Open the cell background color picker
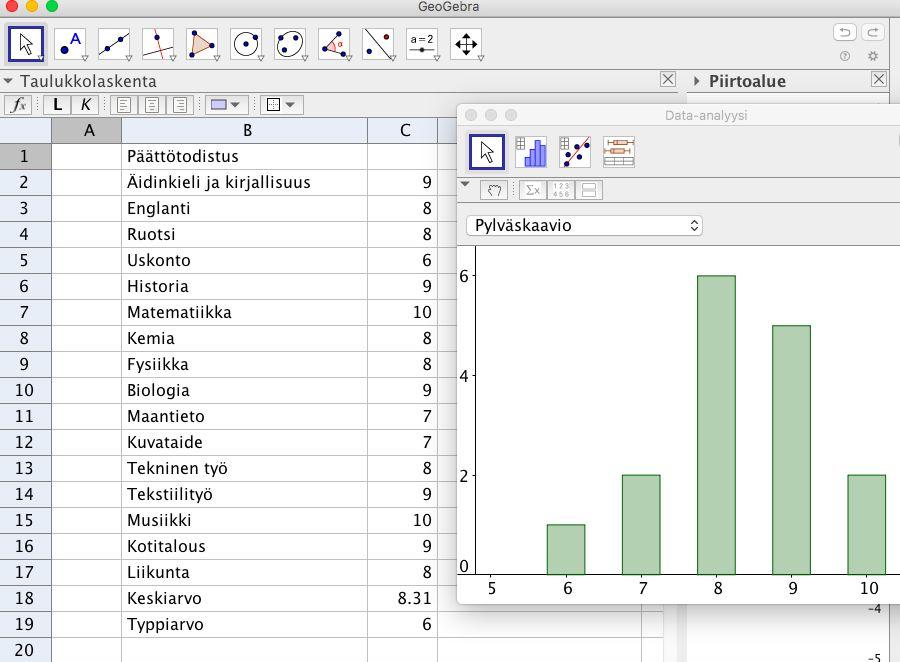 click(x=226, y=105)
